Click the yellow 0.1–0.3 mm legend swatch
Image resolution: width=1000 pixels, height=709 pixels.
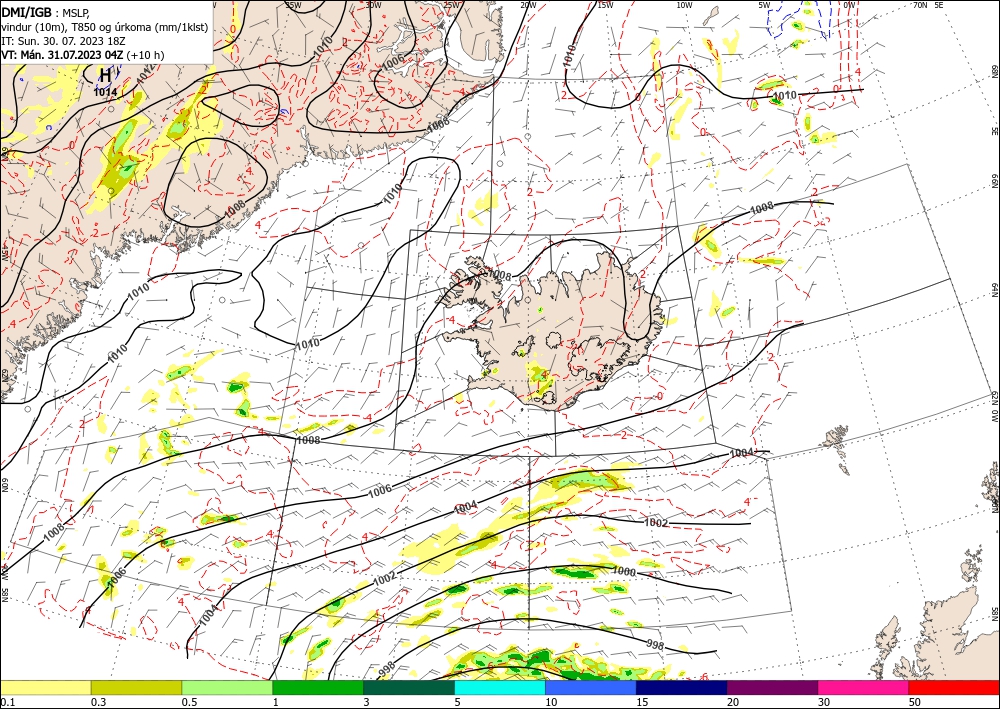pos(45,687)
